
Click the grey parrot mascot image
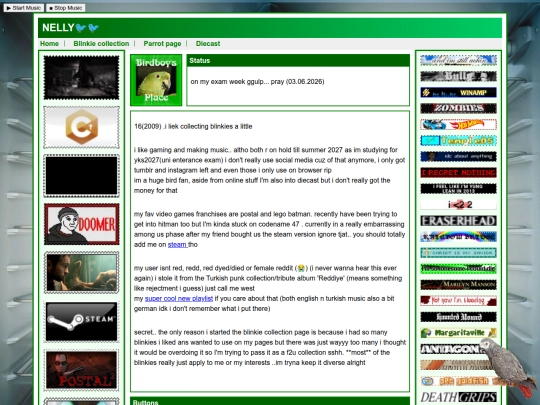pos(508,367)
